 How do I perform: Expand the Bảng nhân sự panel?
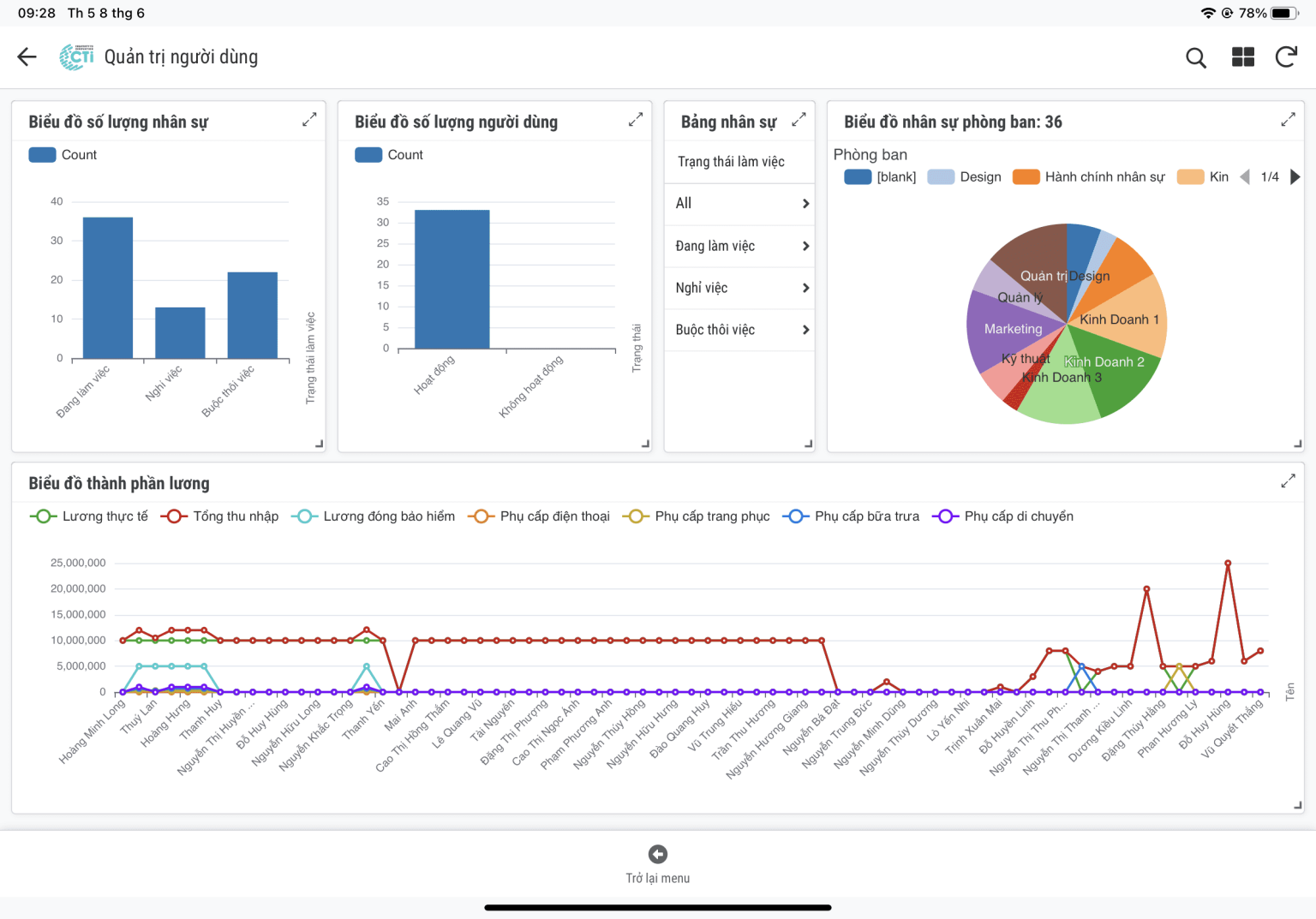click(x=799, y=120)
